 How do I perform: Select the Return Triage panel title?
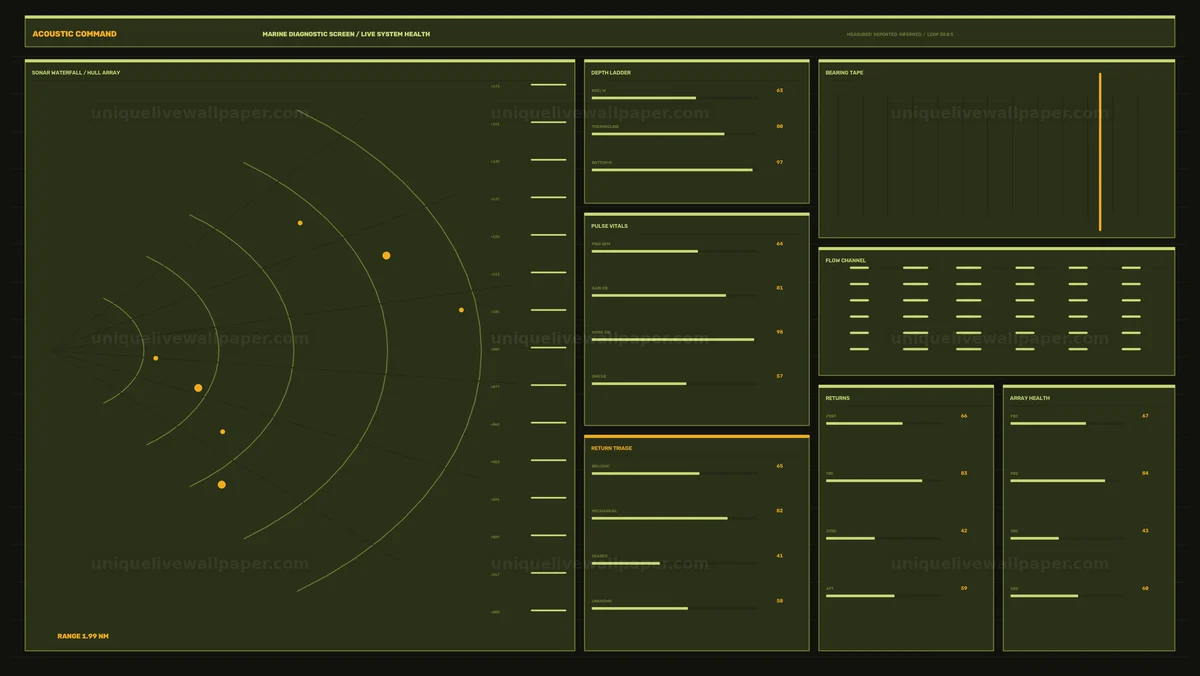(612, 448)
